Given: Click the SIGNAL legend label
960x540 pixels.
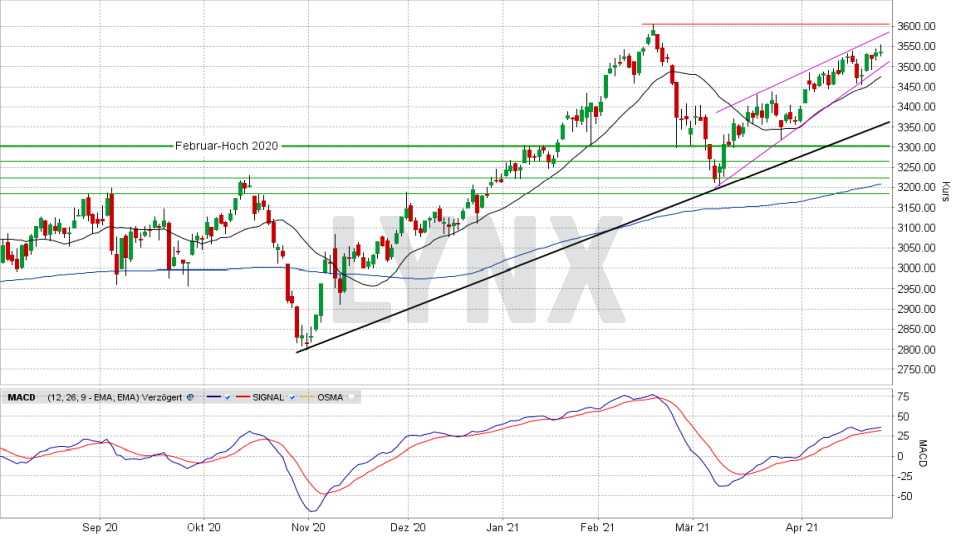Looking at the screenshot, I should [x=269, y=397].
